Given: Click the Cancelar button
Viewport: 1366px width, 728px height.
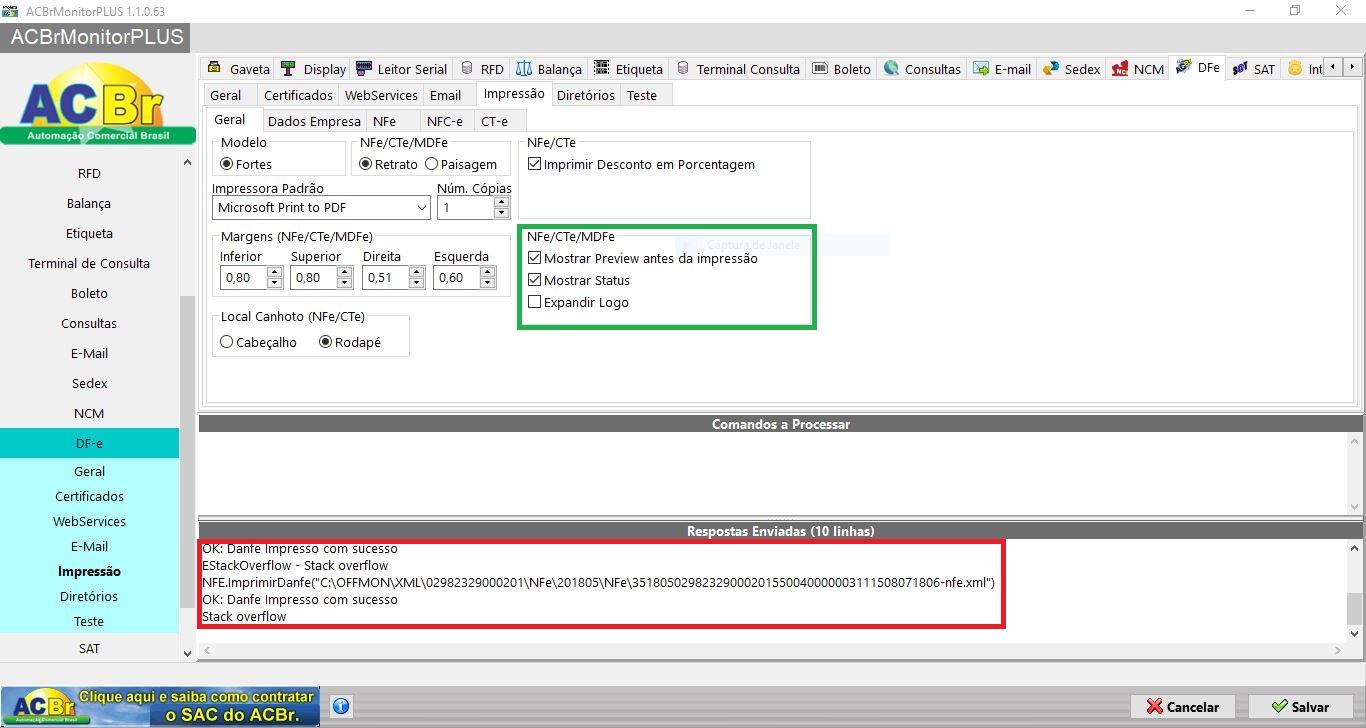Looking at the screenshot, I should 1183,706.
